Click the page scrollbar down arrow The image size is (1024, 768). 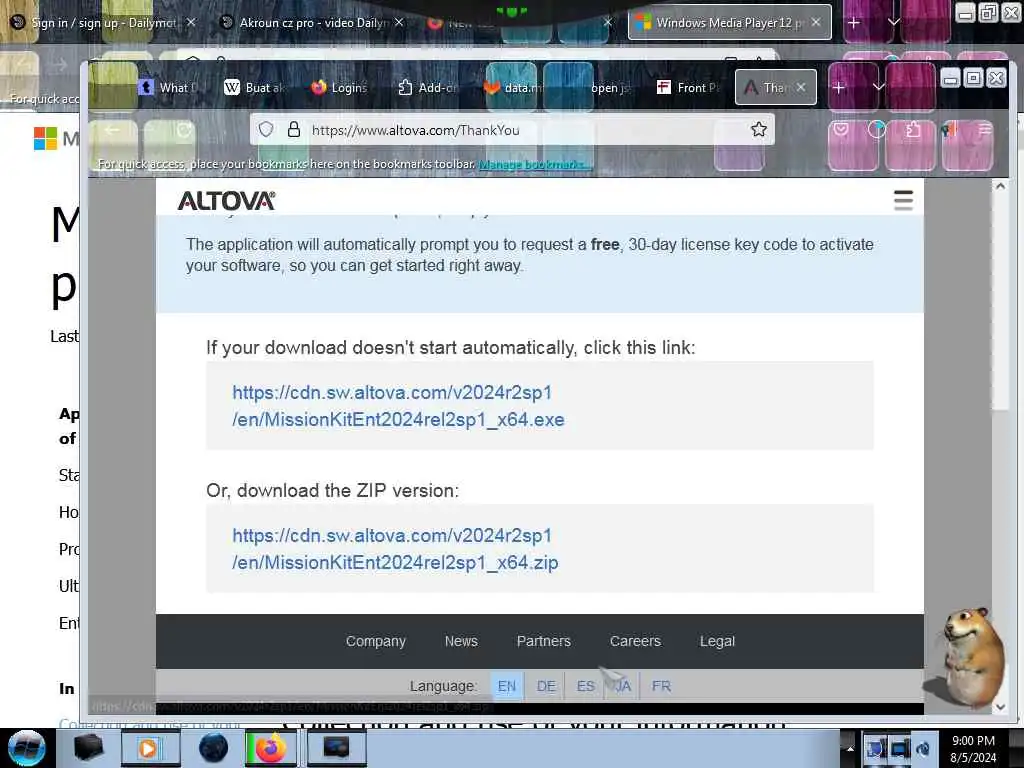click(1000, 707)
